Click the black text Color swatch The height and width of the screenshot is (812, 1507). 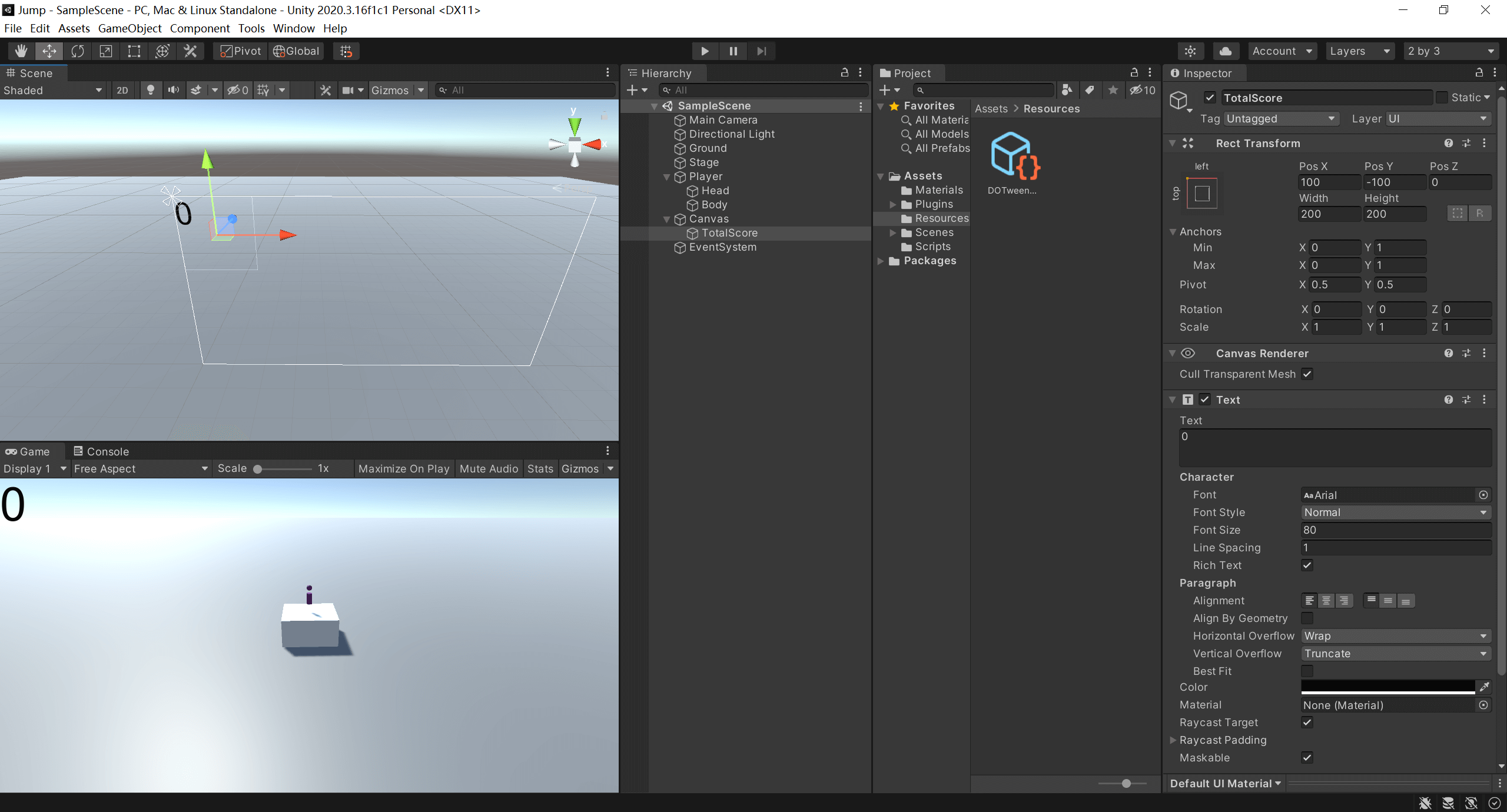(1387, 687)
